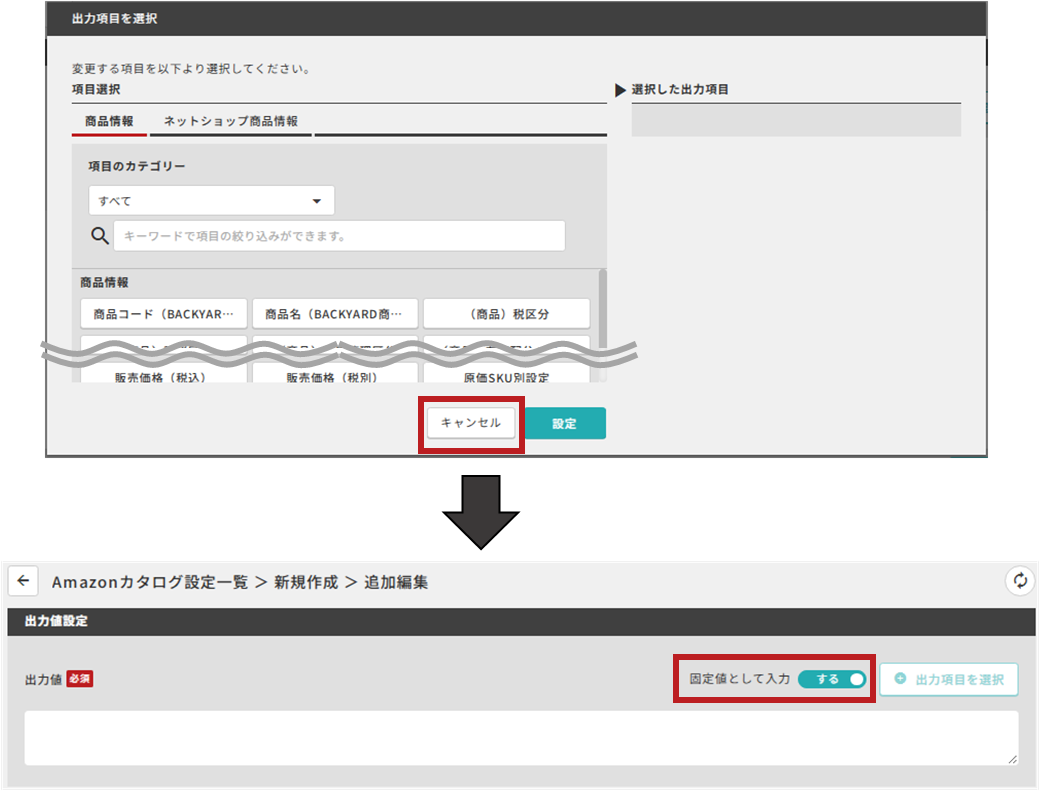Select the 原価SKU別設定 item
The height and width of the screenshot is (791, 1040).
(x=507, y=375)
